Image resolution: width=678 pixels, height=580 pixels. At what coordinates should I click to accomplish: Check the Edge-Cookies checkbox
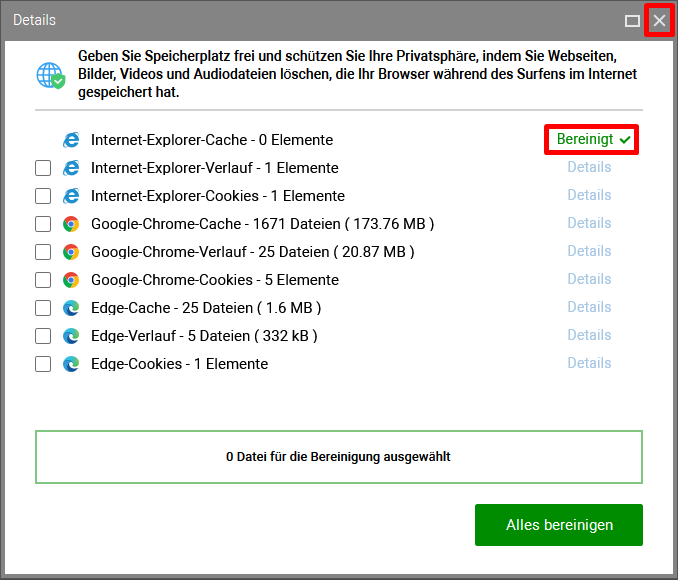point(43,364)
